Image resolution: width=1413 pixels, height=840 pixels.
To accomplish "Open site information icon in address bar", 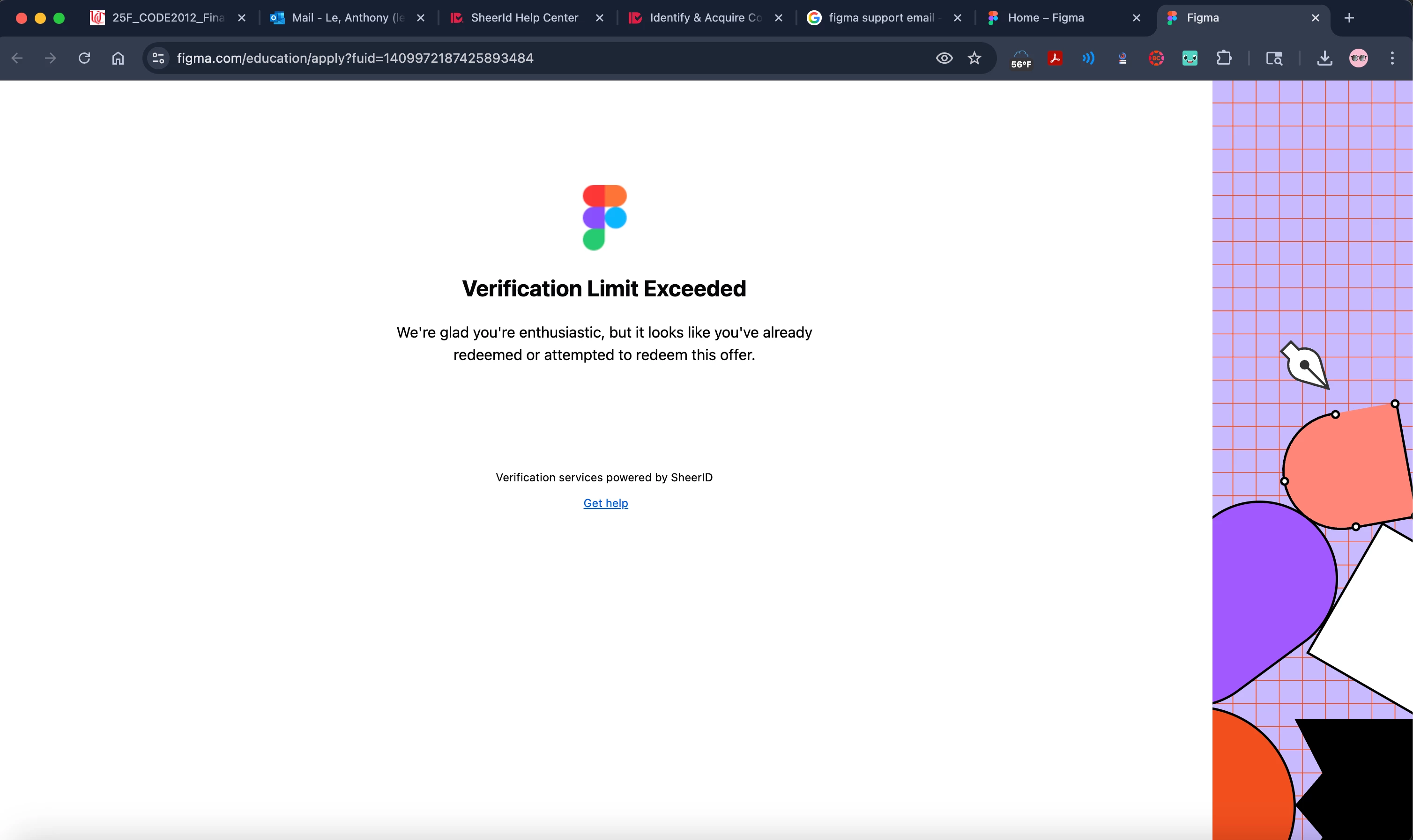I will pos(158,58).
